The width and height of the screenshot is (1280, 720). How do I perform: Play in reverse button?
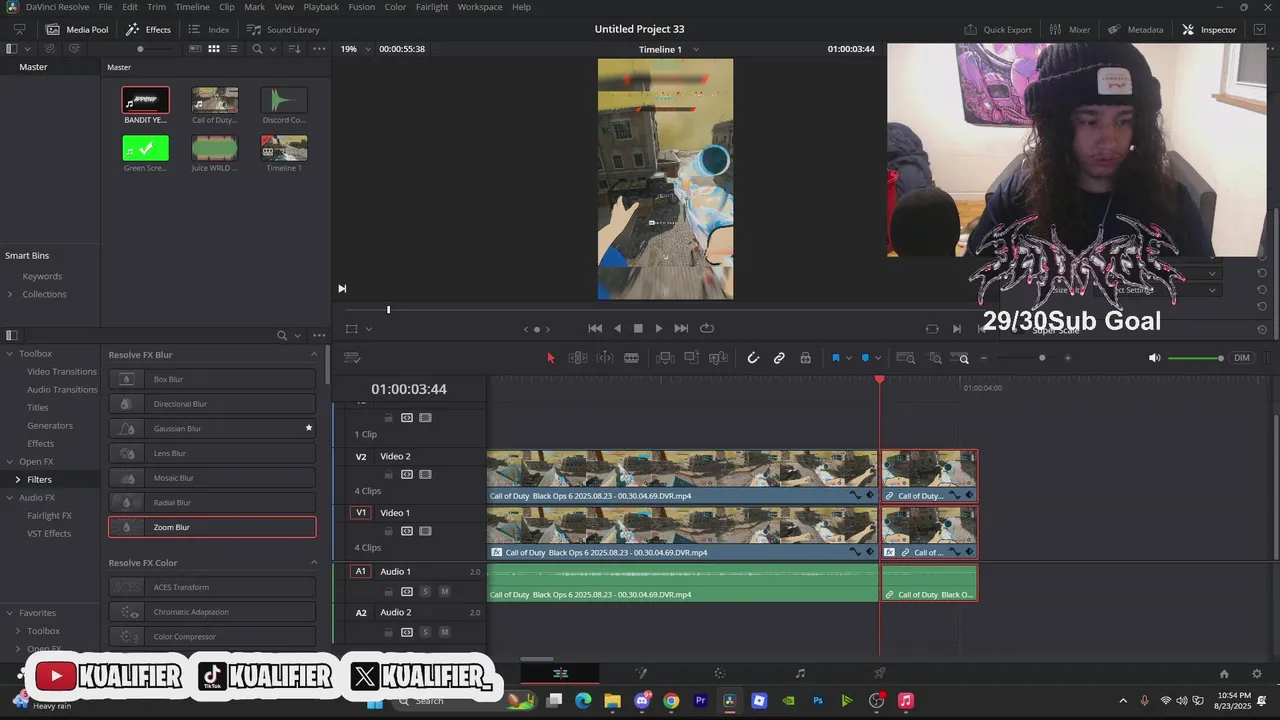tap(617, 328)
